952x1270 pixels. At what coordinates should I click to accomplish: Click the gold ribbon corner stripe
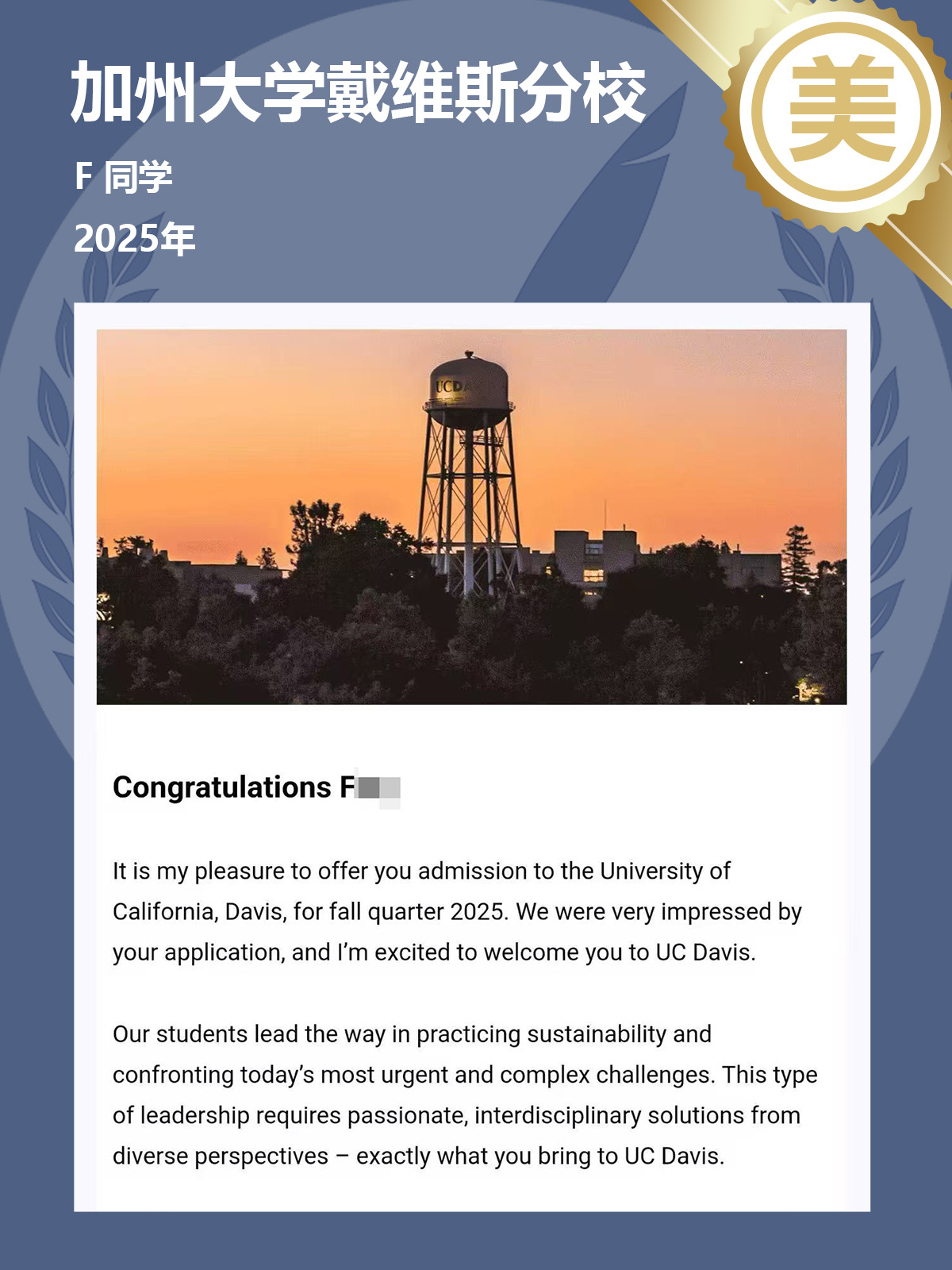coord(912,256)
